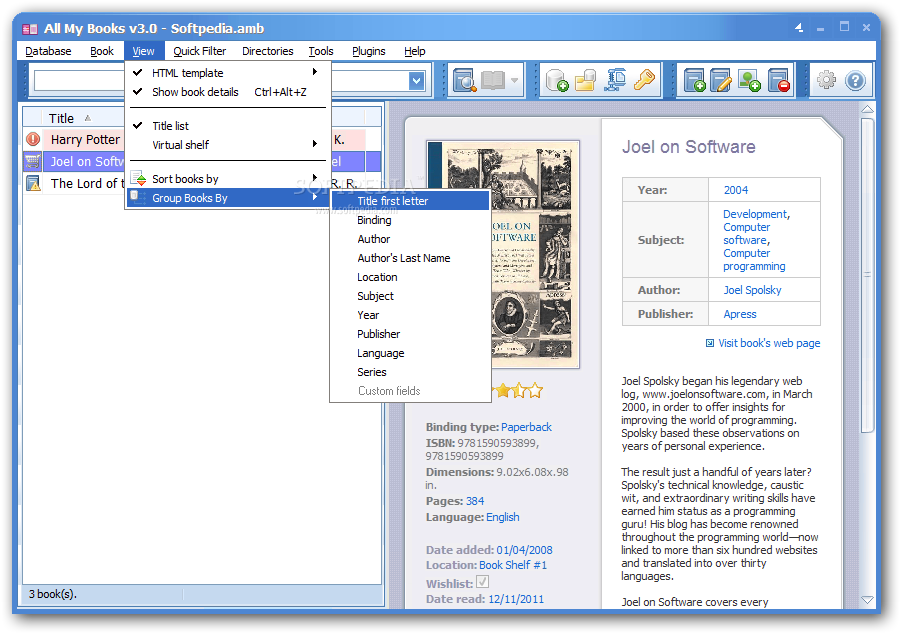The width and height of the screenshot is (901, 634).
Task: Click the title bar tray arrow icon
Action: click(799, 27)
